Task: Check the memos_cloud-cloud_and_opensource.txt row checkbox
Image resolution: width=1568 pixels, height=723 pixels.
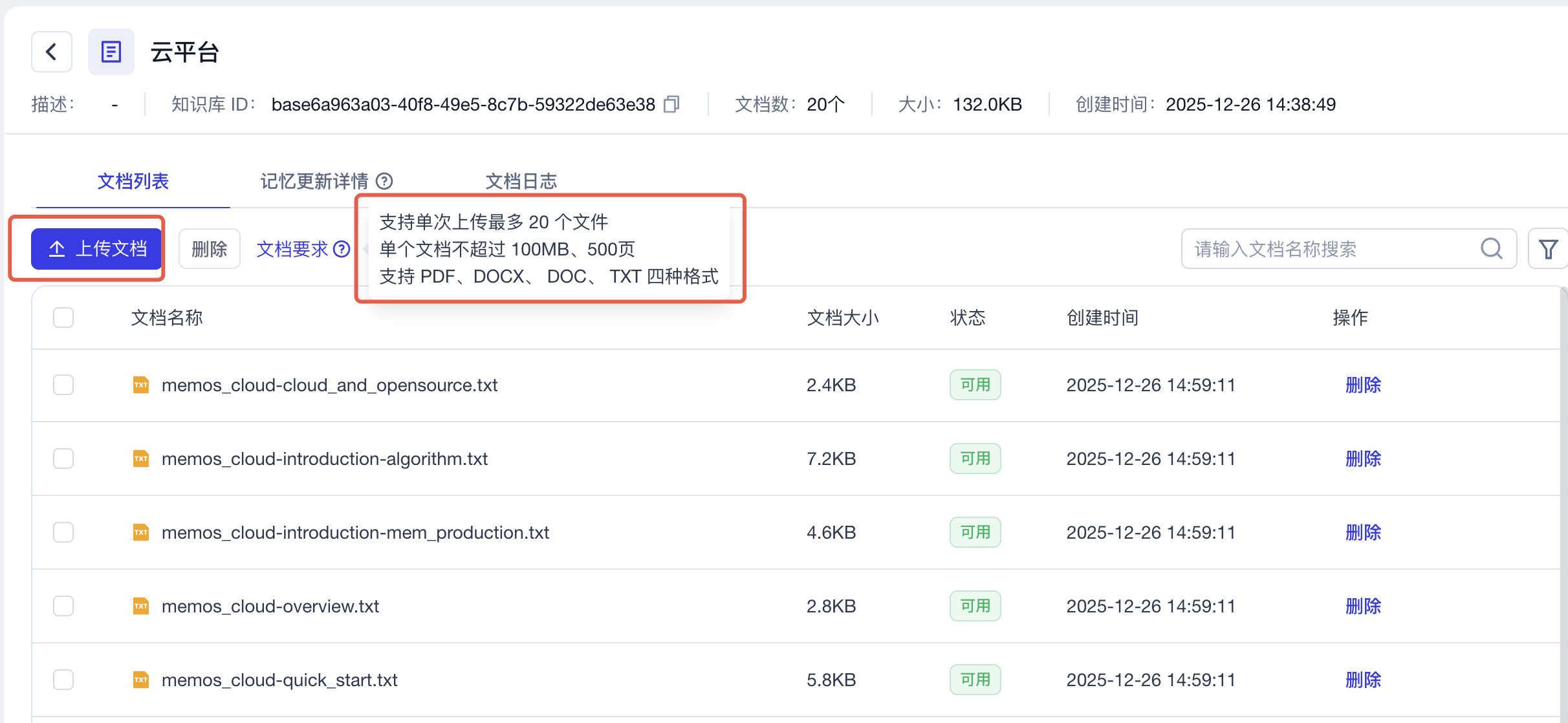Action: click(x=63, y=385)
